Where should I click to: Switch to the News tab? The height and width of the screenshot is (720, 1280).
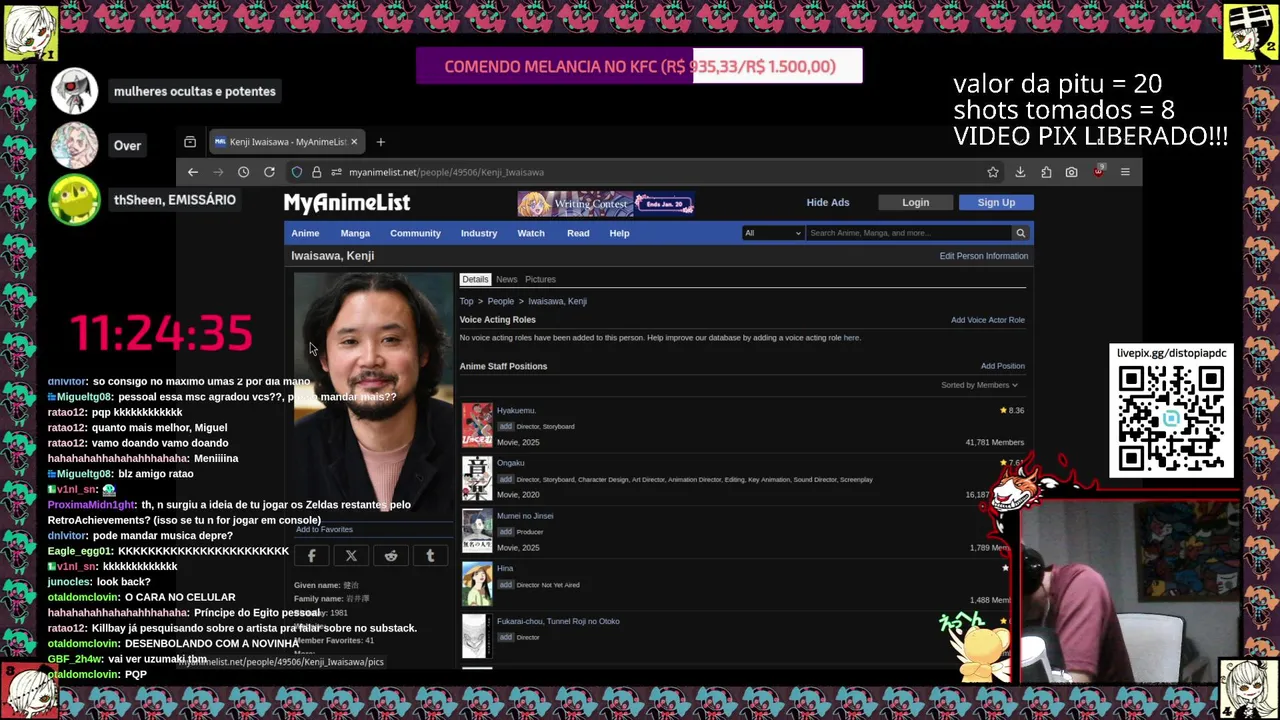(x=506, y=279)
